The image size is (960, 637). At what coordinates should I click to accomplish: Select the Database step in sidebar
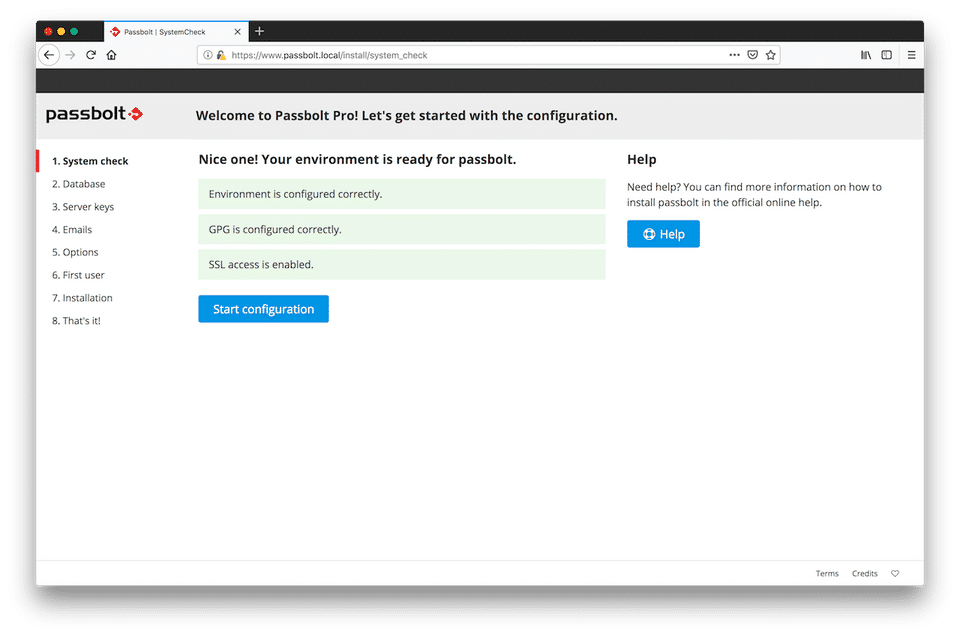[x=78, y=184]
